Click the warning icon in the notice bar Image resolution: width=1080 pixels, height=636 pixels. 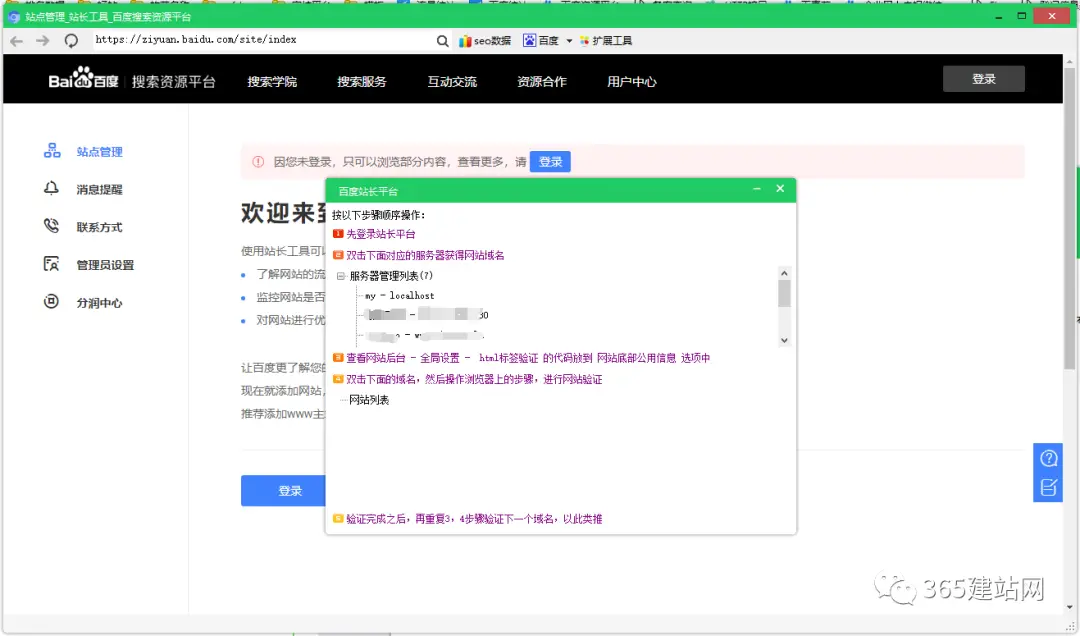(x=258, y=162)
